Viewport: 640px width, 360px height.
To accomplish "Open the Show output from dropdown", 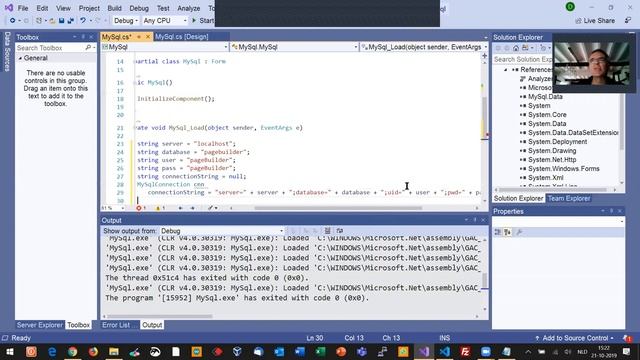I will point(221,231).
